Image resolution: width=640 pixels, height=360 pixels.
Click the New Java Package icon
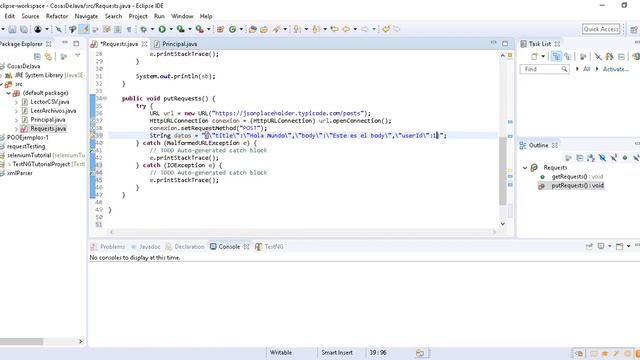[x=220, y=29]
